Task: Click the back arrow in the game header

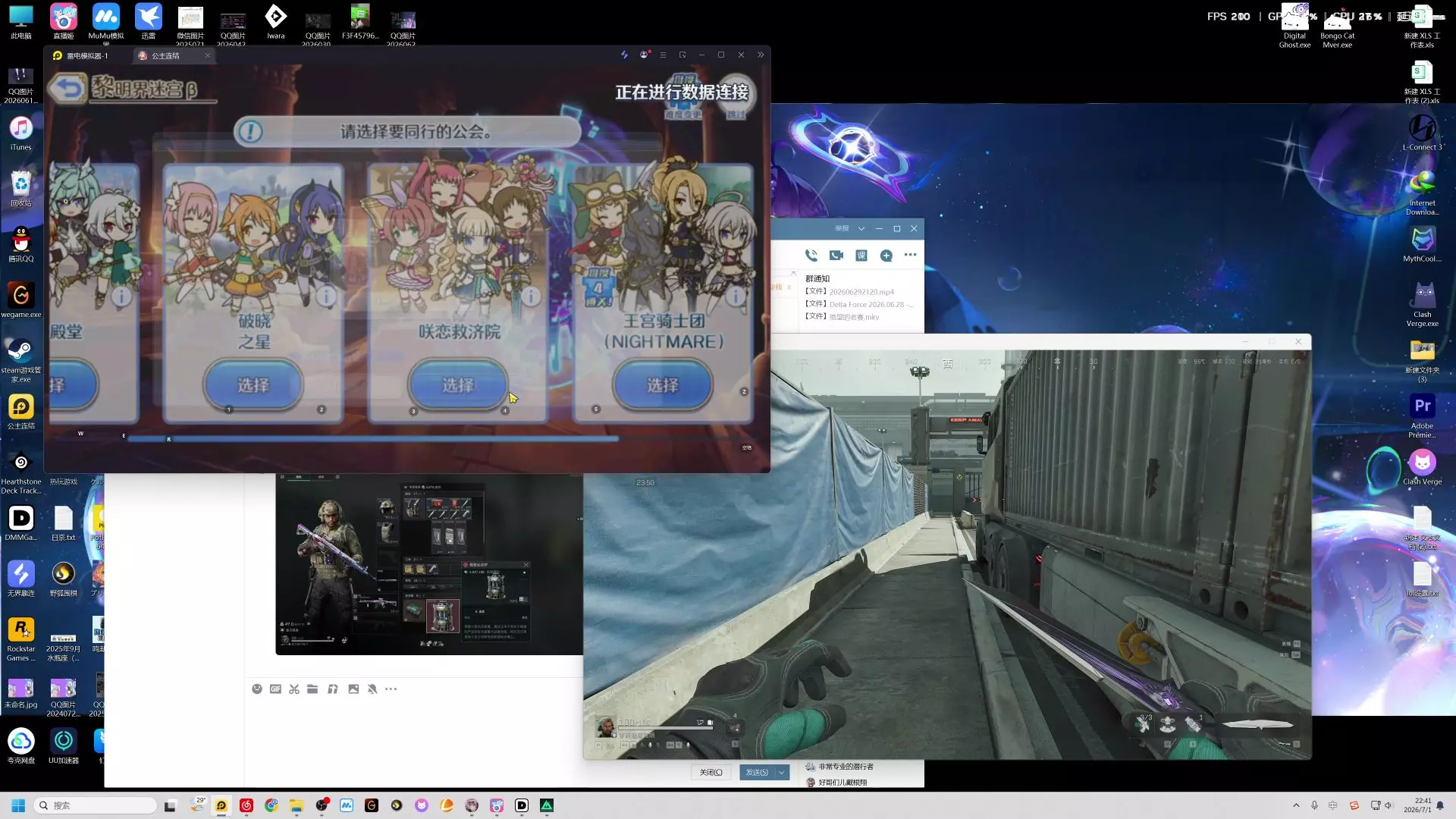Action: [x=67, y=89]
